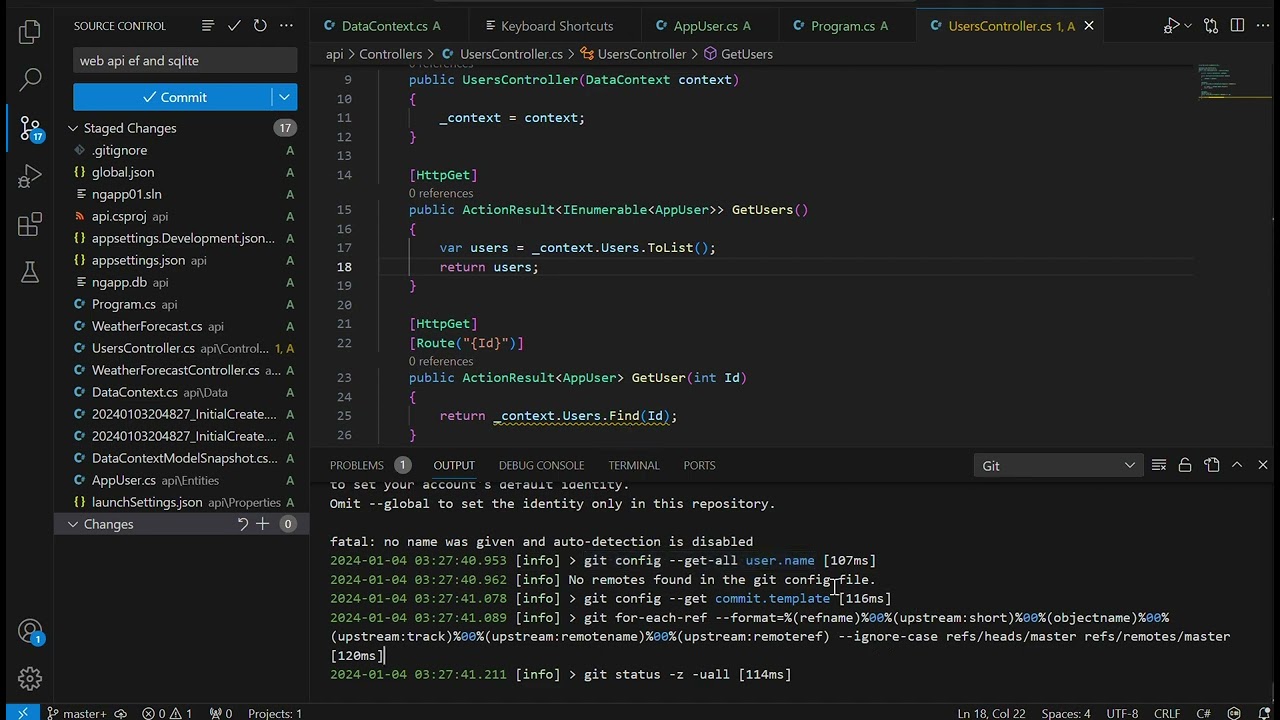Toggle breakpoint on line 18 gutter
The width and height of the screenshot is (1280, 720).
coord(322,267)
